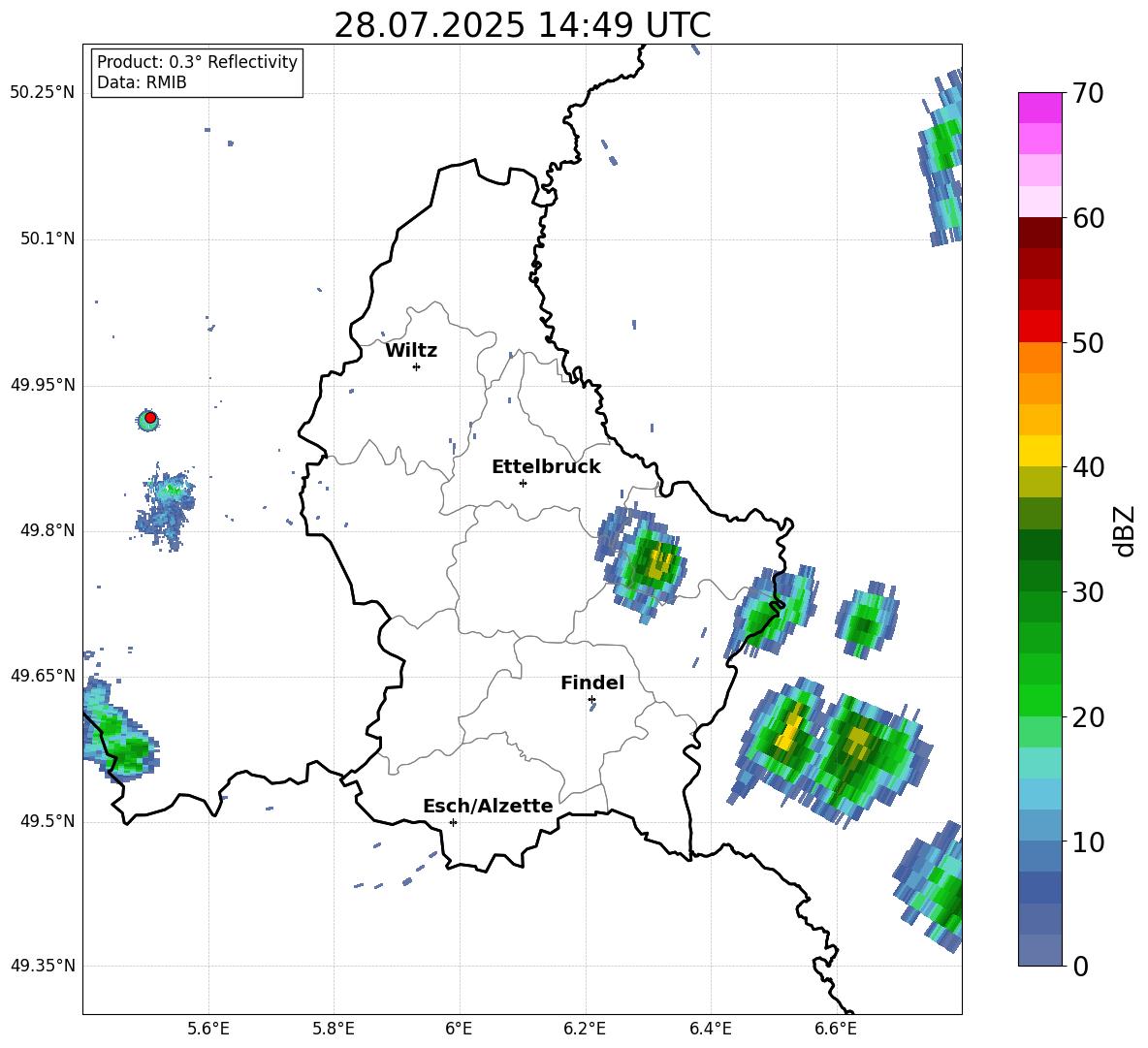Click the colorbar value 50
The image size is (1148, 1048).
pyautogui.click(x=1088, y=343)
